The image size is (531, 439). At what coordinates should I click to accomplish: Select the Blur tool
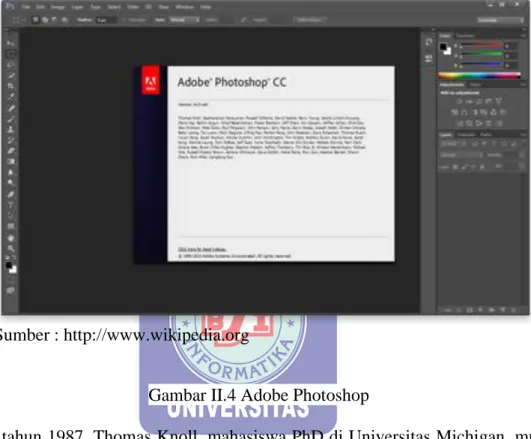pyautogui.click(x=10, y=172)
